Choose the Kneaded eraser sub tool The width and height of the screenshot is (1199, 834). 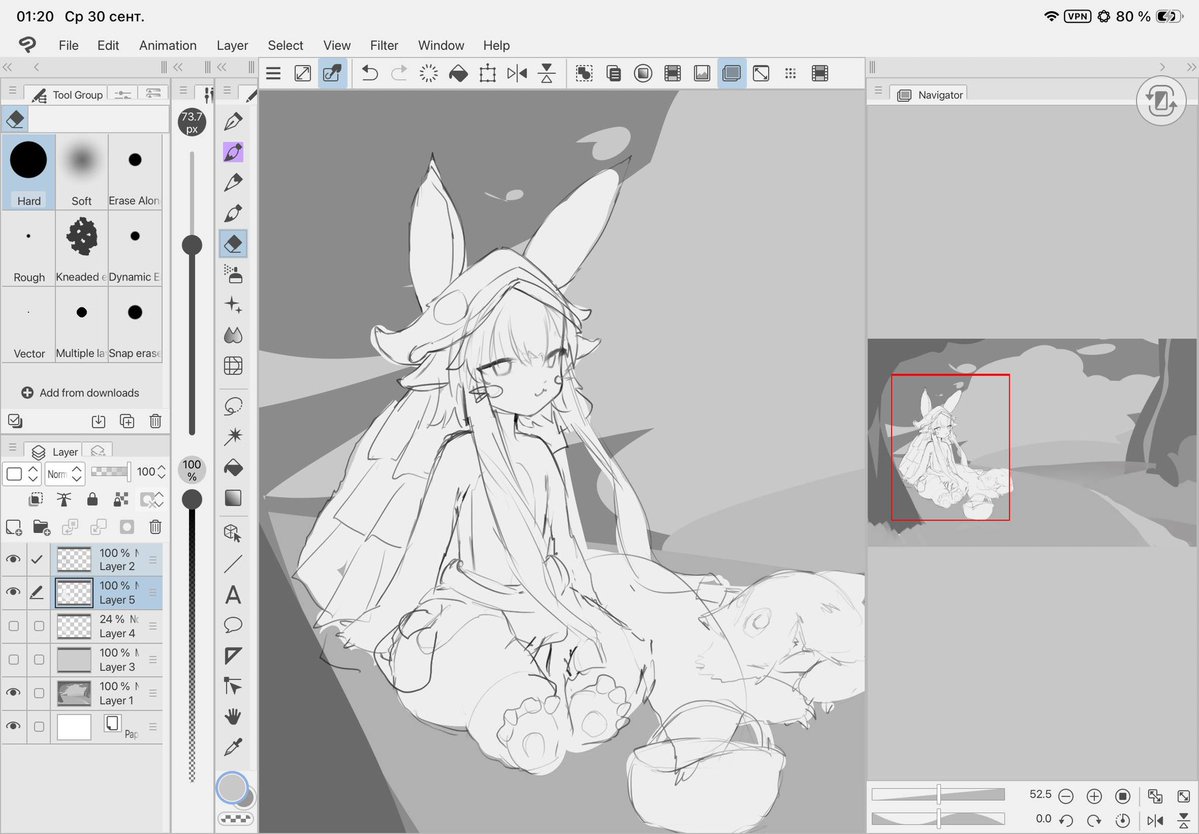81,248
